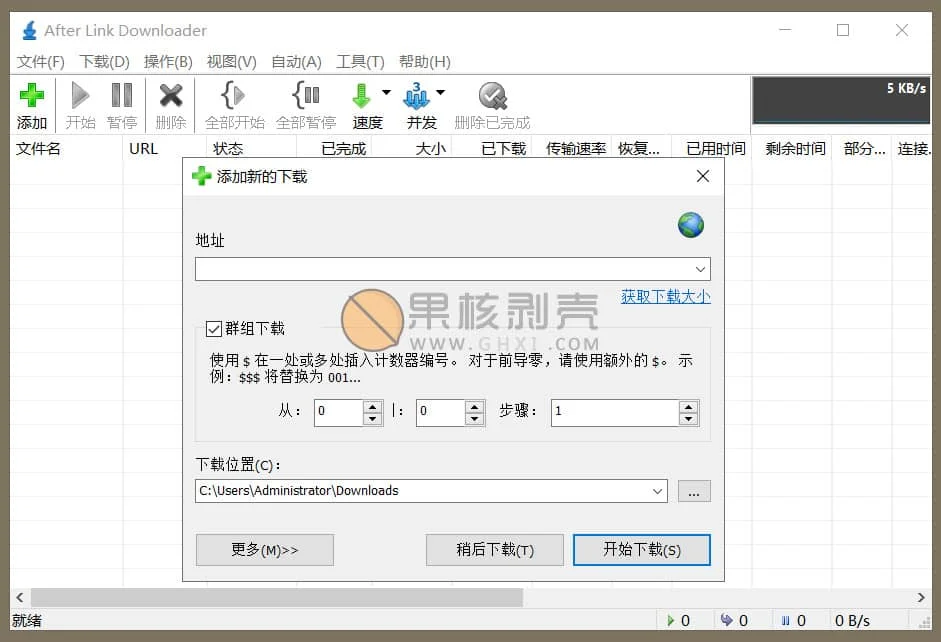Uncheck the 群组下载 checkbox

pyautogui.click(x=214, y=329)
